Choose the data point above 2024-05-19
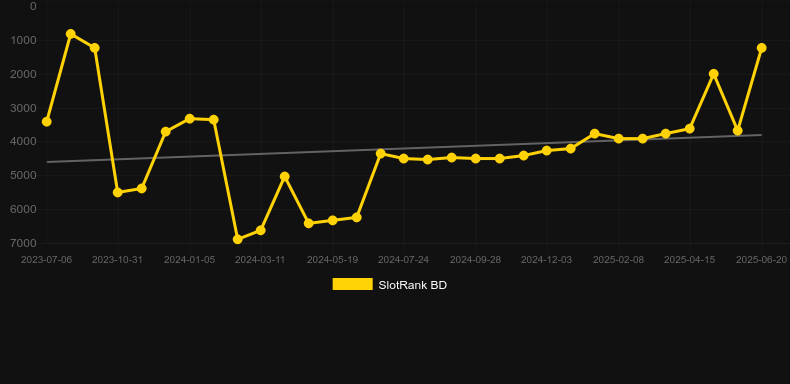The image size is (790, 384). 333,220
